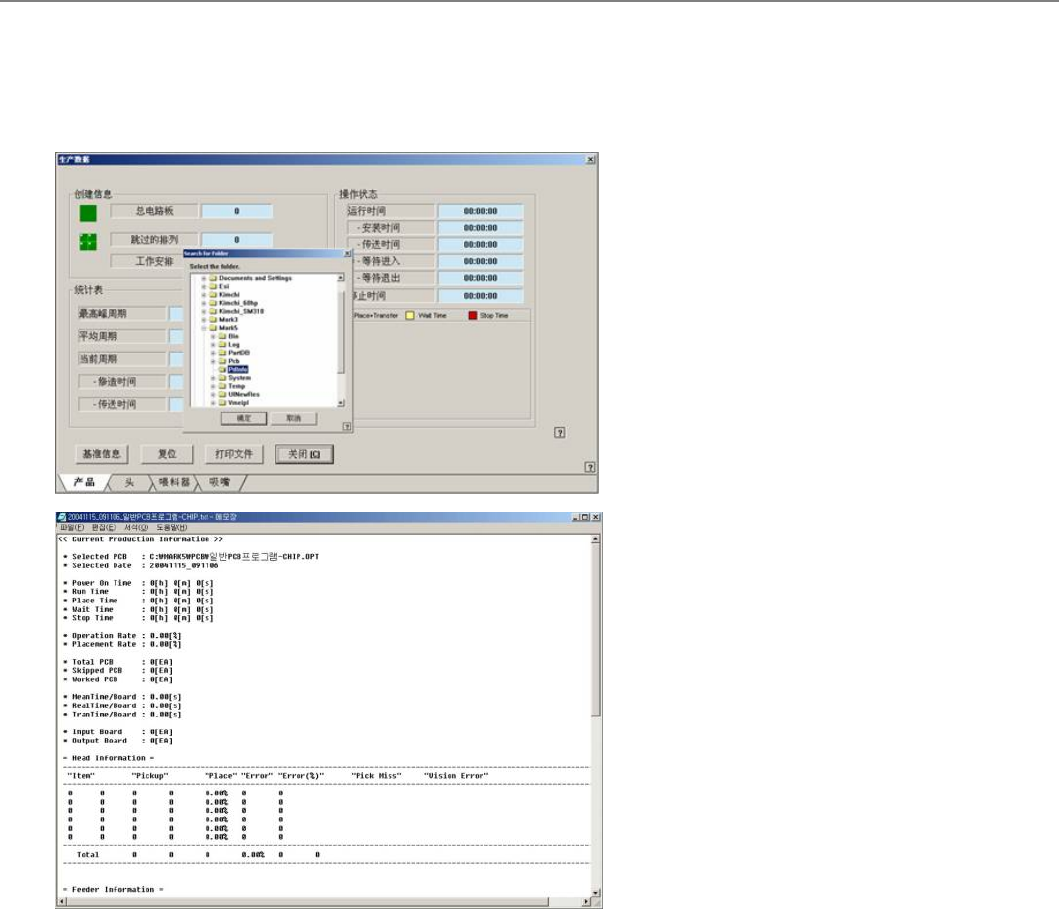Click the help question mark in the folder dialog
Viewport: 1059px width, 909px height.
pos(347,427)
